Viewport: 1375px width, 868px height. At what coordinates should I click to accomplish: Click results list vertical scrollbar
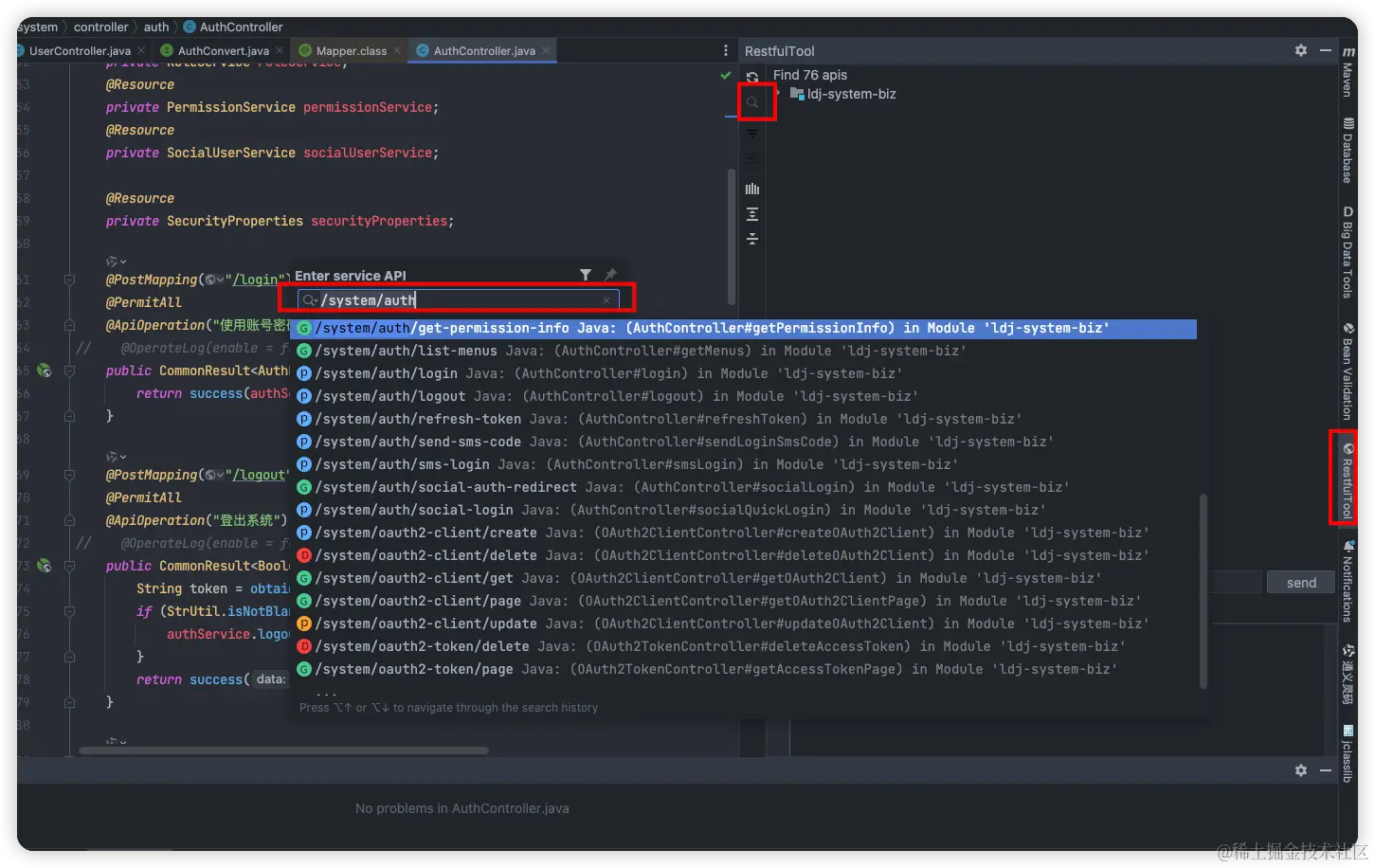click(1203, 590)
